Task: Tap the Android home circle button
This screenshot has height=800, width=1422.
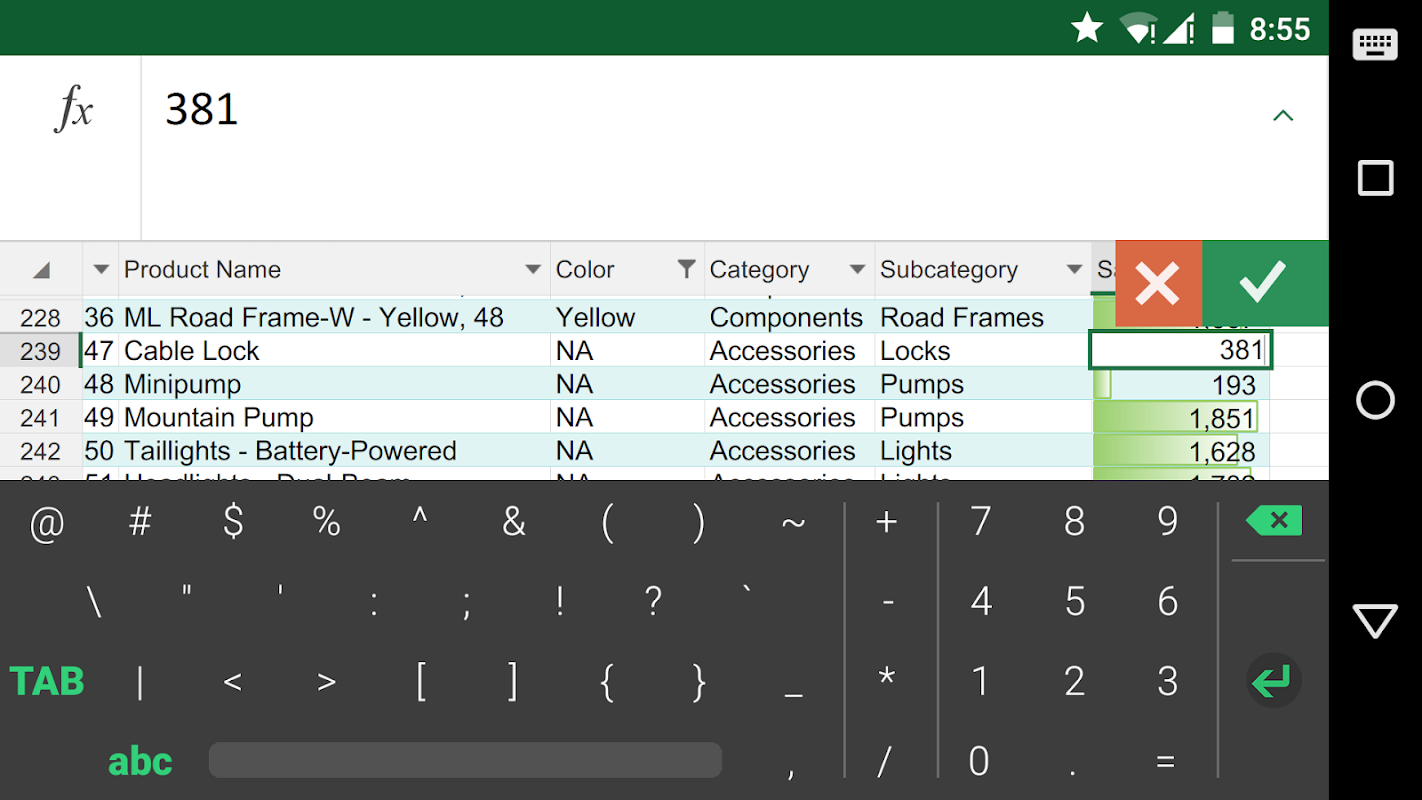Action: pyautogui.click(x=1375, y=400)
